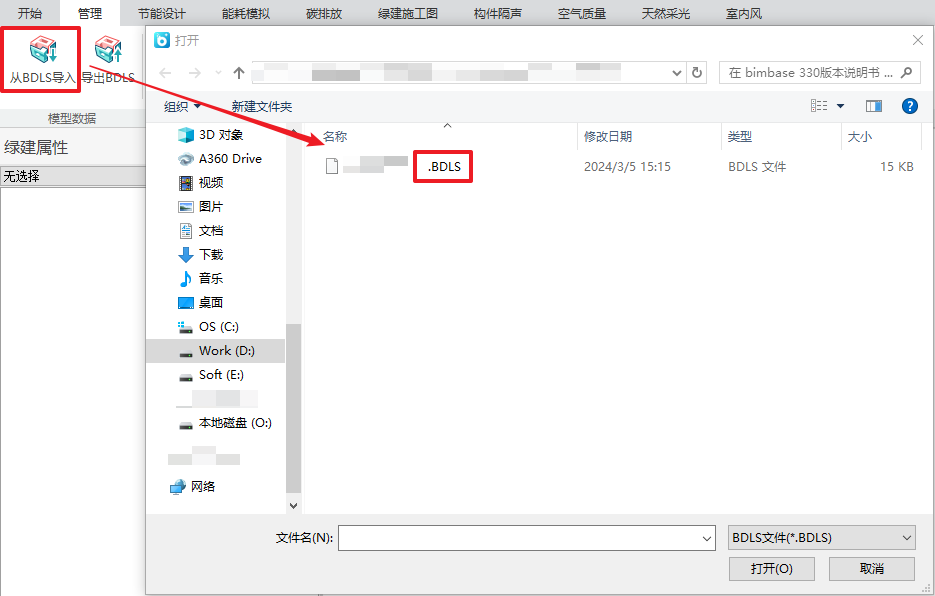Switch to the 室内风 tab
Screen dimensions: 935x596
tap(744, 13)
